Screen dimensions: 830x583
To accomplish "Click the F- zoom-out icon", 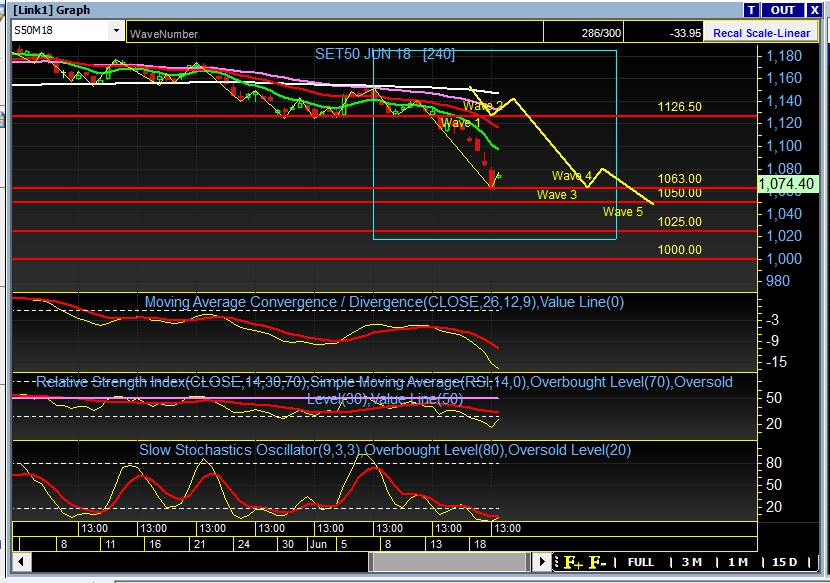I will tap(598, 562).
